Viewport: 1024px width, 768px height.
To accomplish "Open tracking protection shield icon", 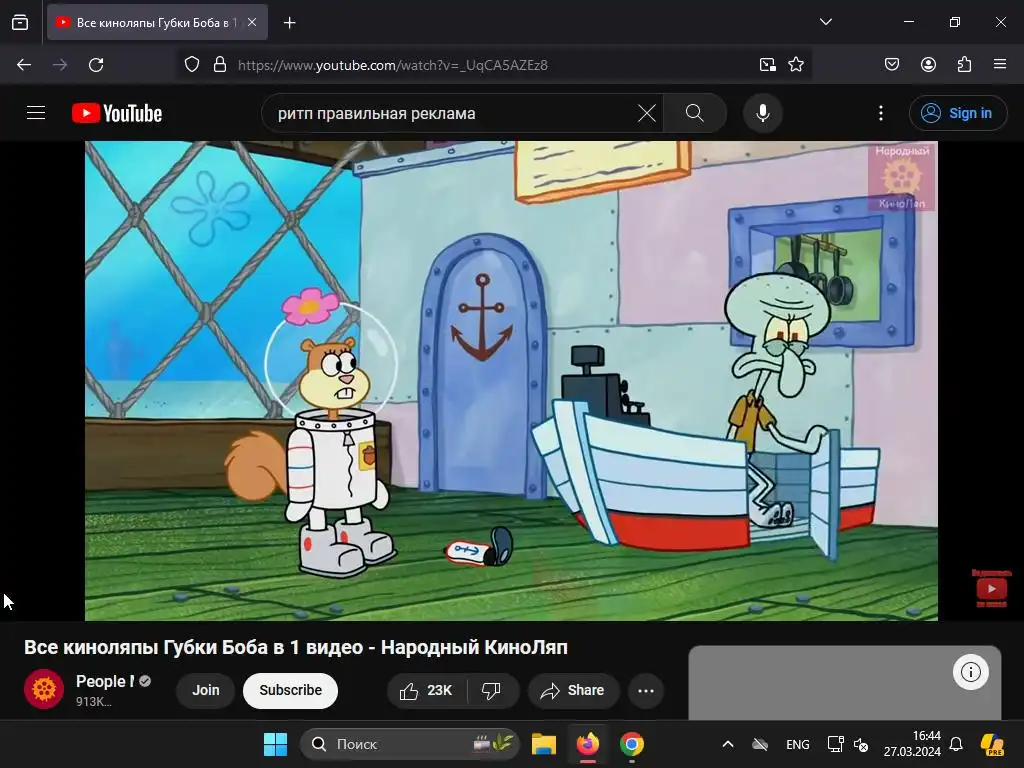I will click(192, 65).
